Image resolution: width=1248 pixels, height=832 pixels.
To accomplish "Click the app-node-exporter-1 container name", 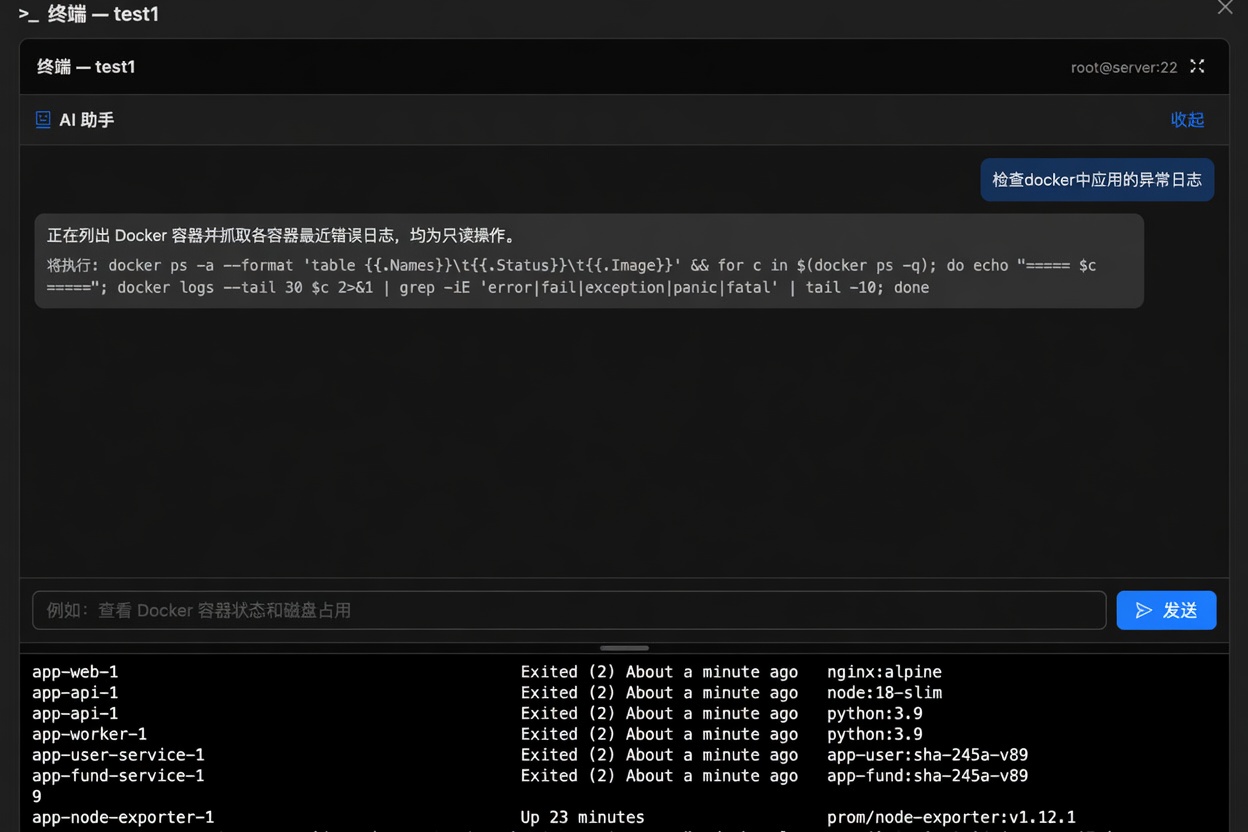I will [123, 817].
